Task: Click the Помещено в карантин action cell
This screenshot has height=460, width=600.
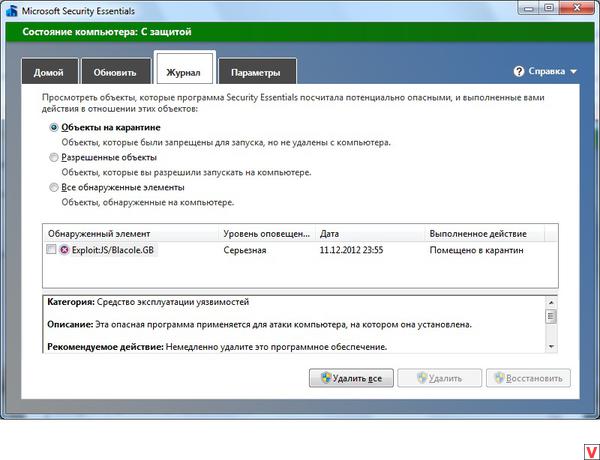Action: click(476, 250)
